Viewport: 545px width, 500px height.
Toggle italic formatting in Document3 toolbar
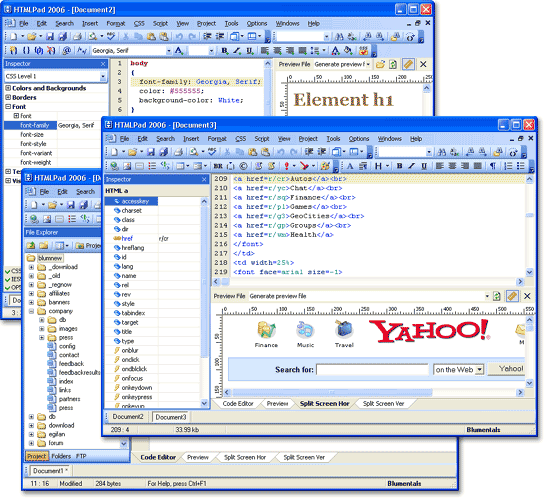[412, 166]
